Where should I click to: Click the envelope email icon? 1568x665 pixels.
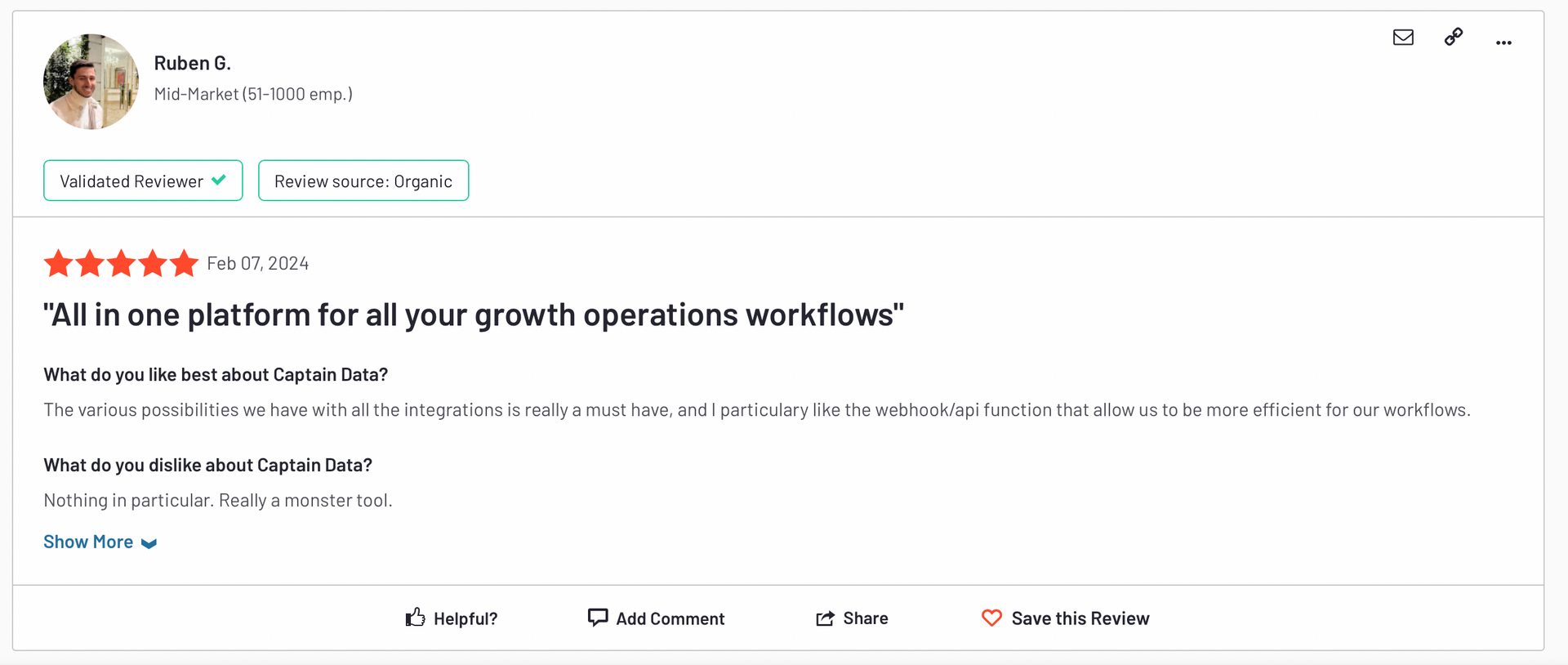tap(1403, 38)
